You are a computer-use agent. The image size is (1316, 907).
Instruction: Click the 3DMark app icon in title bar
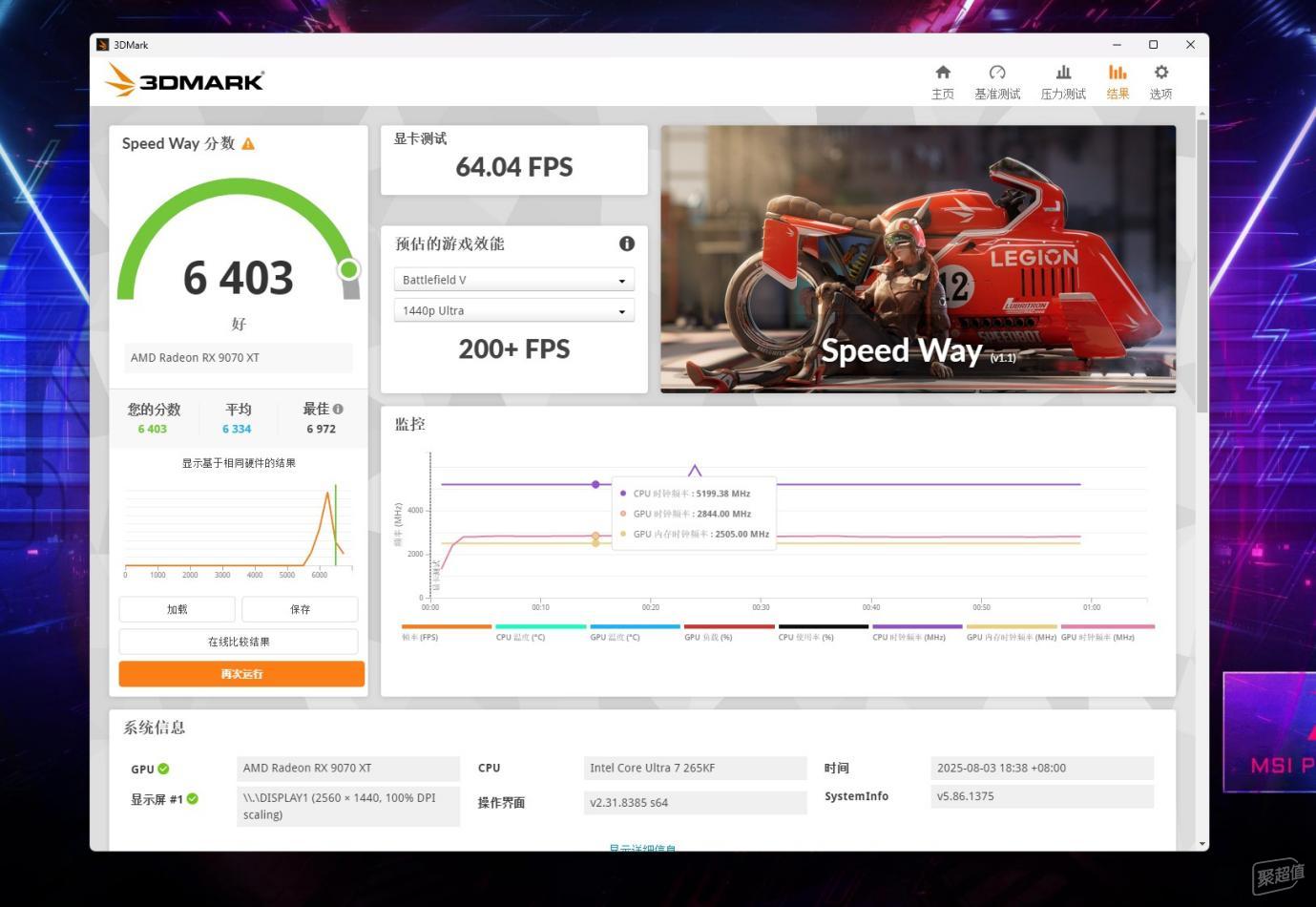coord(102,45)
